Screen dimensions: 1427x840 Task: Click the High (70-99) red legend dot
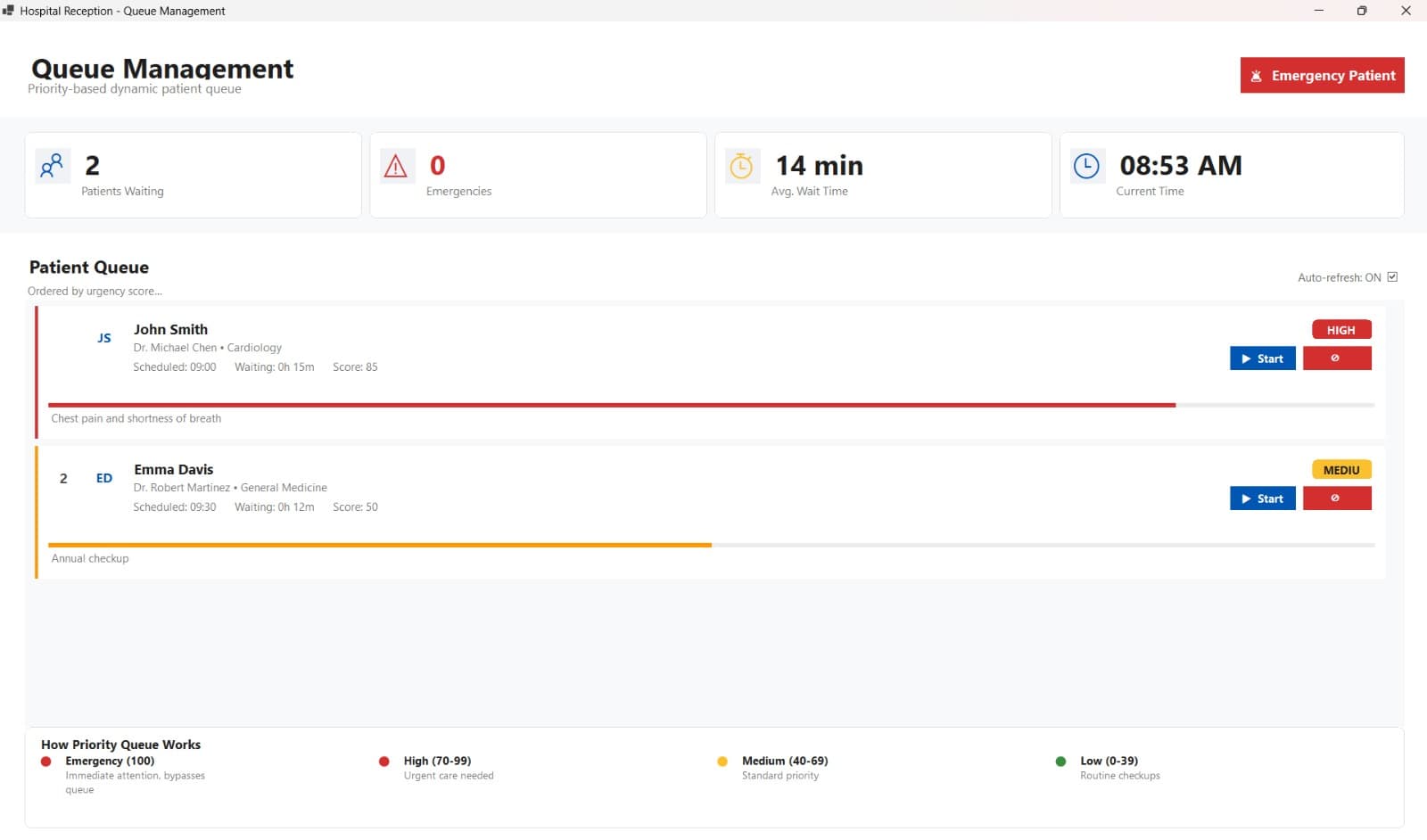tap(384, 762)
